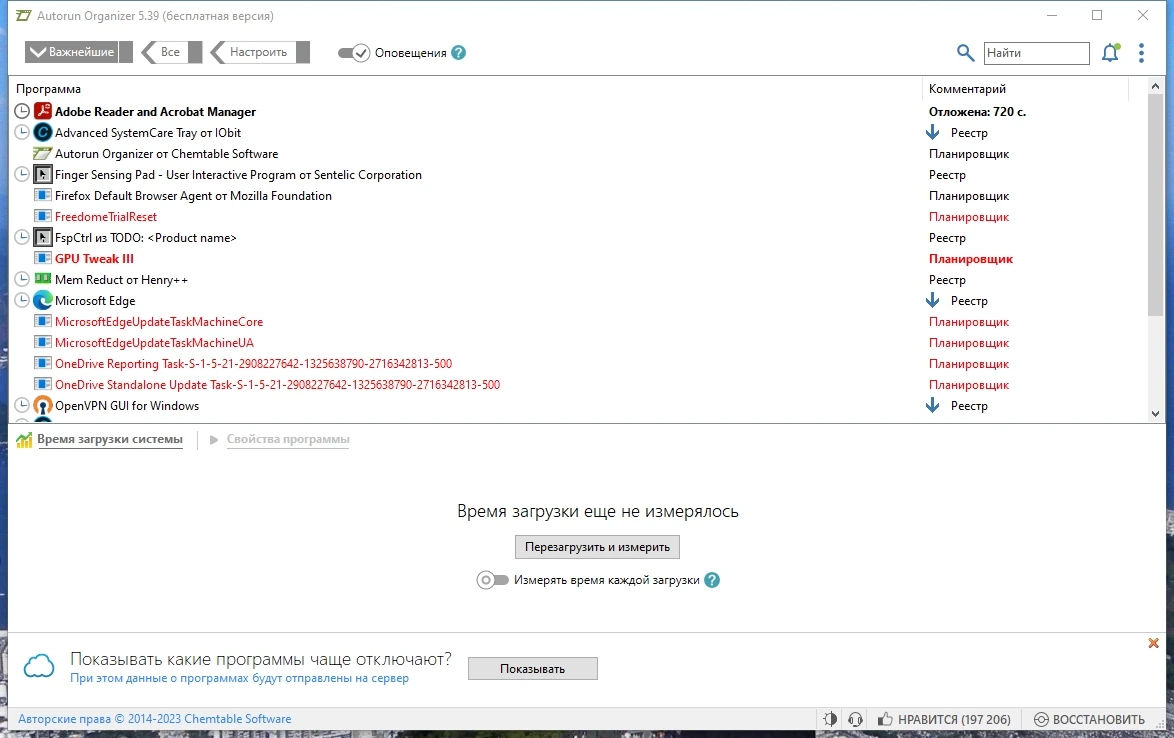Click the Finger Sensing Pad icon
The width and height of the screenshot is (1174, 738).
coord(43,174)
